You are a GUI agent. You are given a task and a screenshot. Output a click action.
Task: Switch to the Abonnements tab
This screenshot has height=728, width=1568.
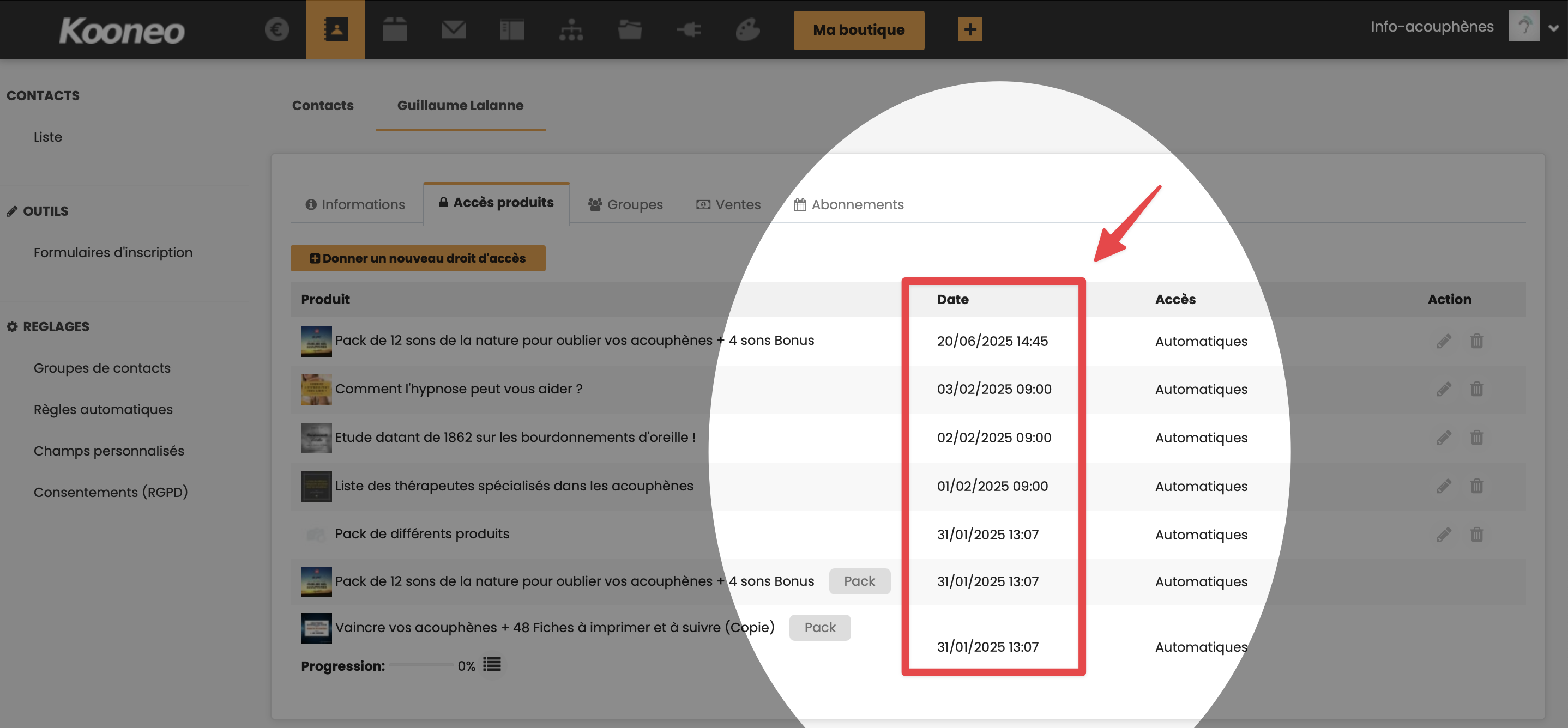[849, 204]
